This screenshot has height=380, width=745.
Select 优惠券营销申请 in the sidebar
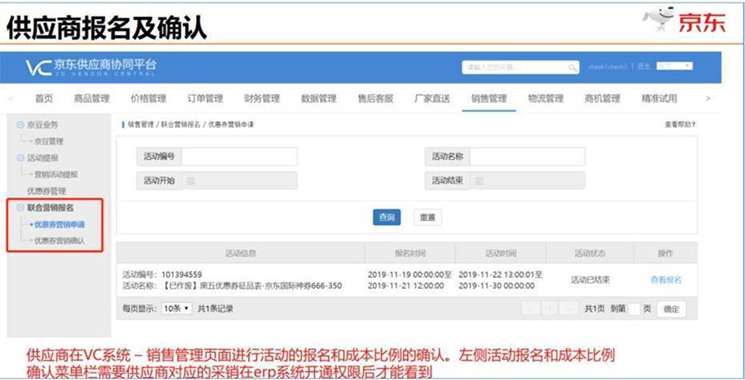click(59, 224)
